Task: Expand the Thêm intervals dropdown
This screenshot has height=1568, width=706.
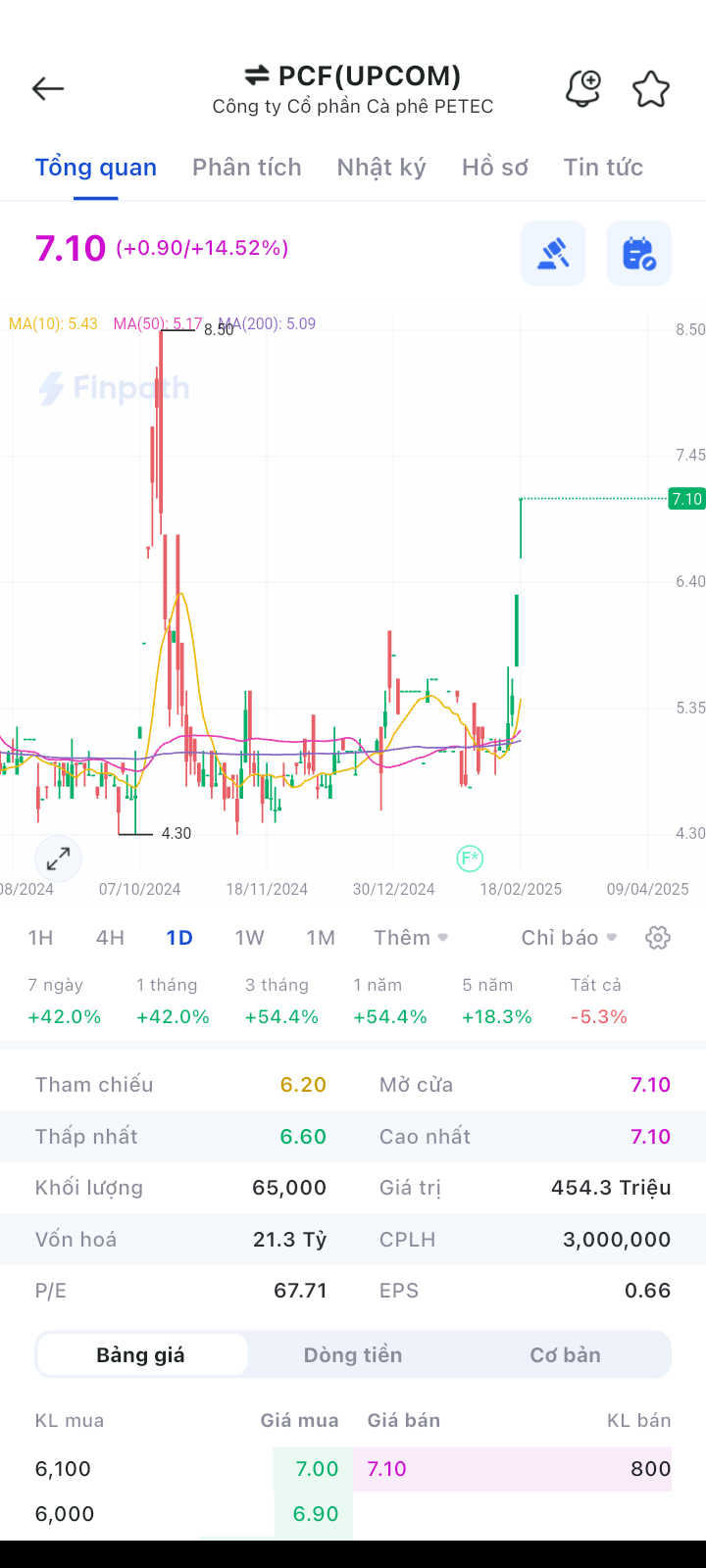Action: (411, 938)
